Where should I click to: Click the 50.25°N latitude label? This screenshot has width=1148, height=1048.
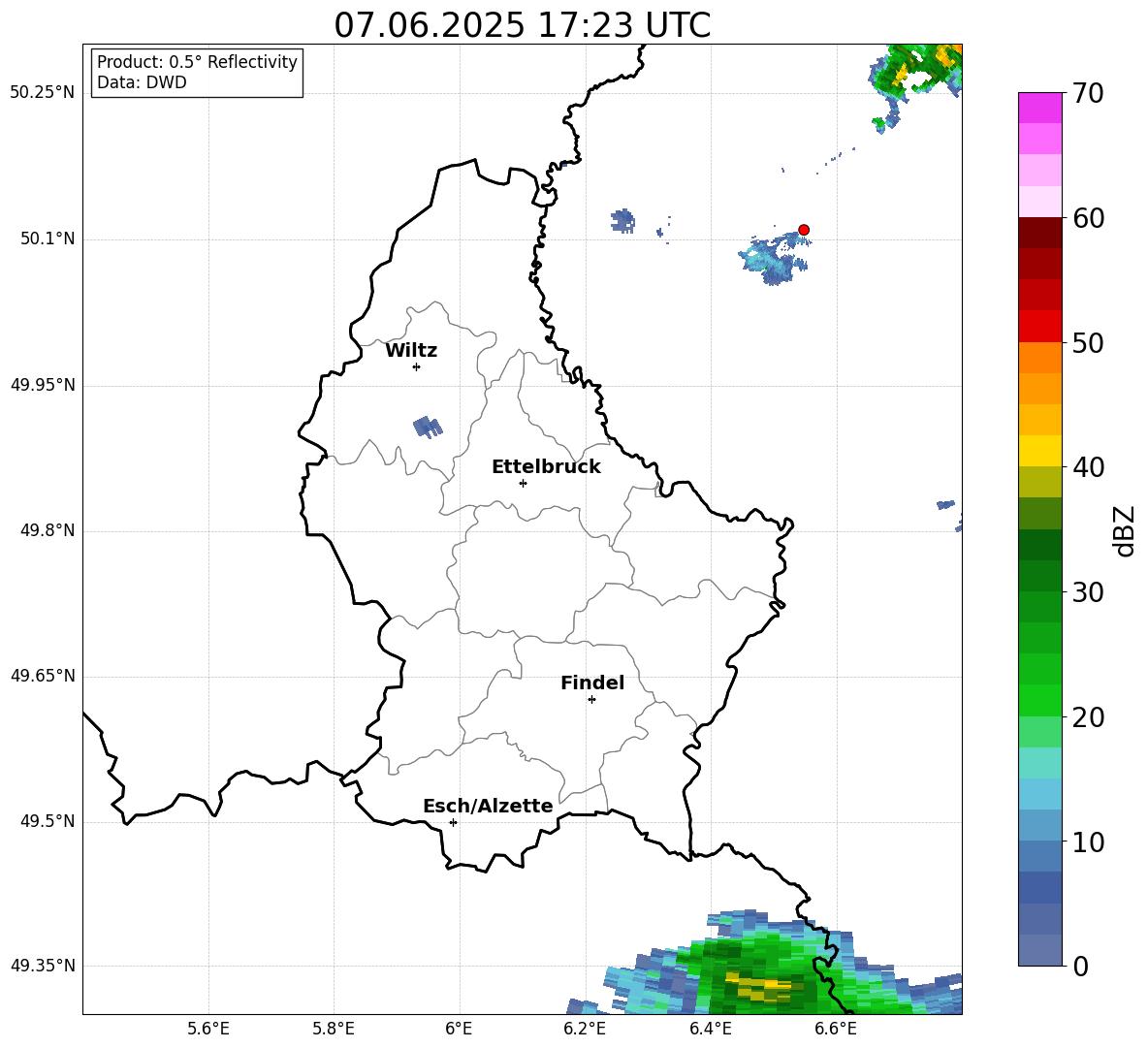pos(44,93)
